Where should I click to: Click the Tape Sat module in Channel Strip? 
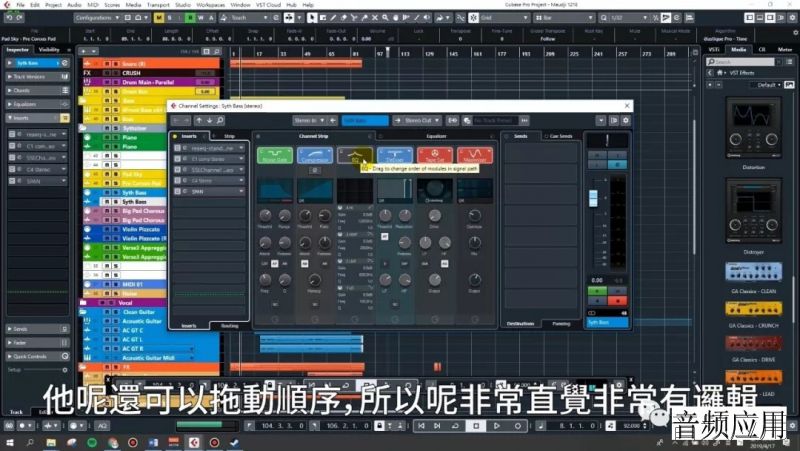[x=435, y=155]
